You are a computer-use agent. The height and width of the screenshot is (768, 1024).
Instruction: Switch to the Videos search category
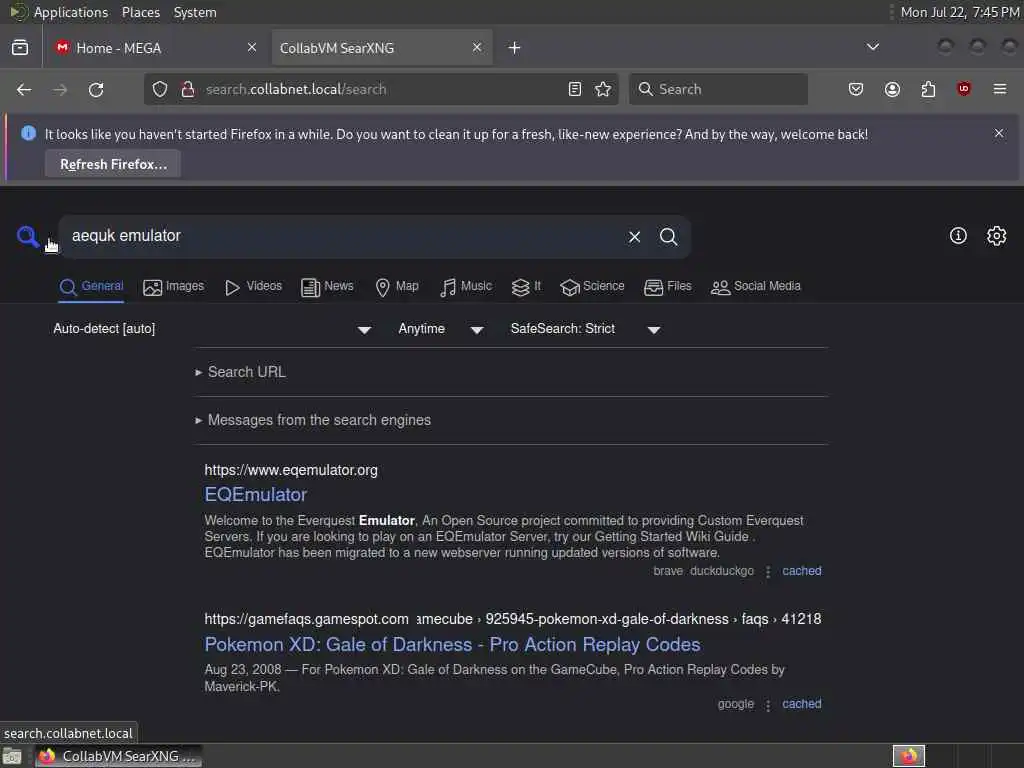[253, 287]
